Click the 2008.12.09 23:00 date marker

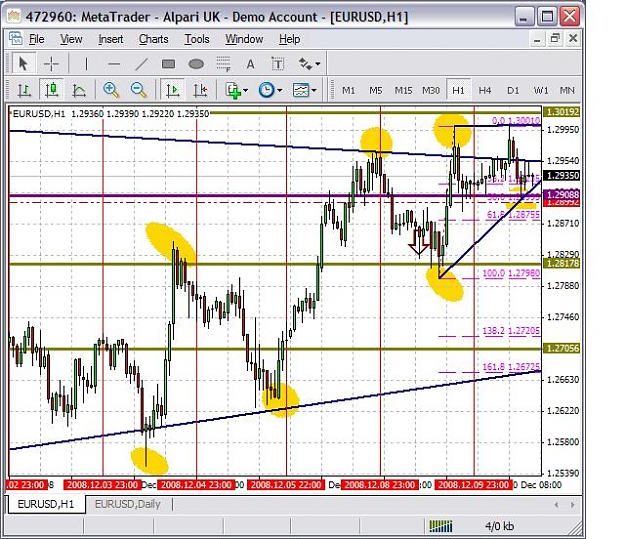[474, 485]
